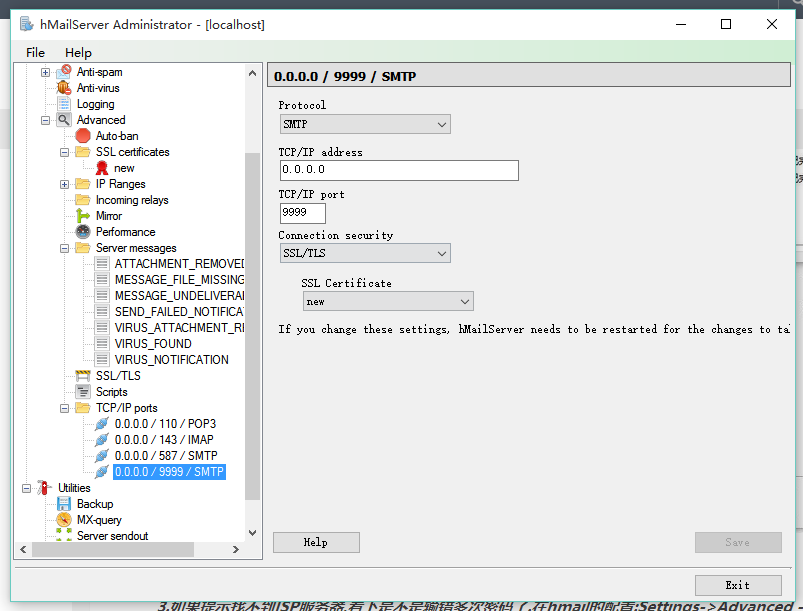Click the Help button at the bottom
This screenshot has height=611, width=803.
(316, 542)
